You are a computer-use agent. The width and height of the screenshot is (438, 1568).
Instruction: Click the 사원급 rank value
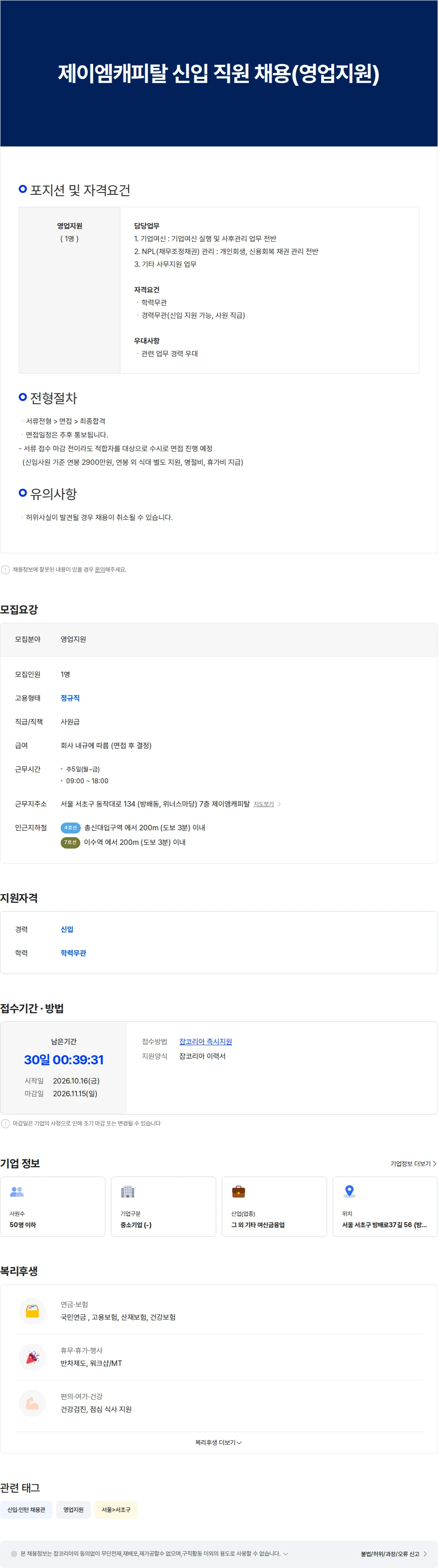[x=70, y=722]
